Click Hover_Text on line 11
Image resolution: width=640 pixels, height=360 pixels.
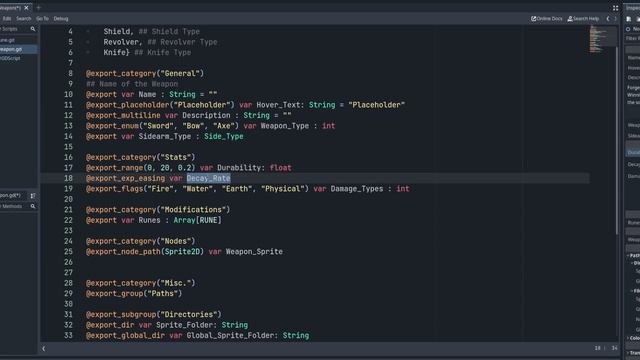tap(278, 105)
